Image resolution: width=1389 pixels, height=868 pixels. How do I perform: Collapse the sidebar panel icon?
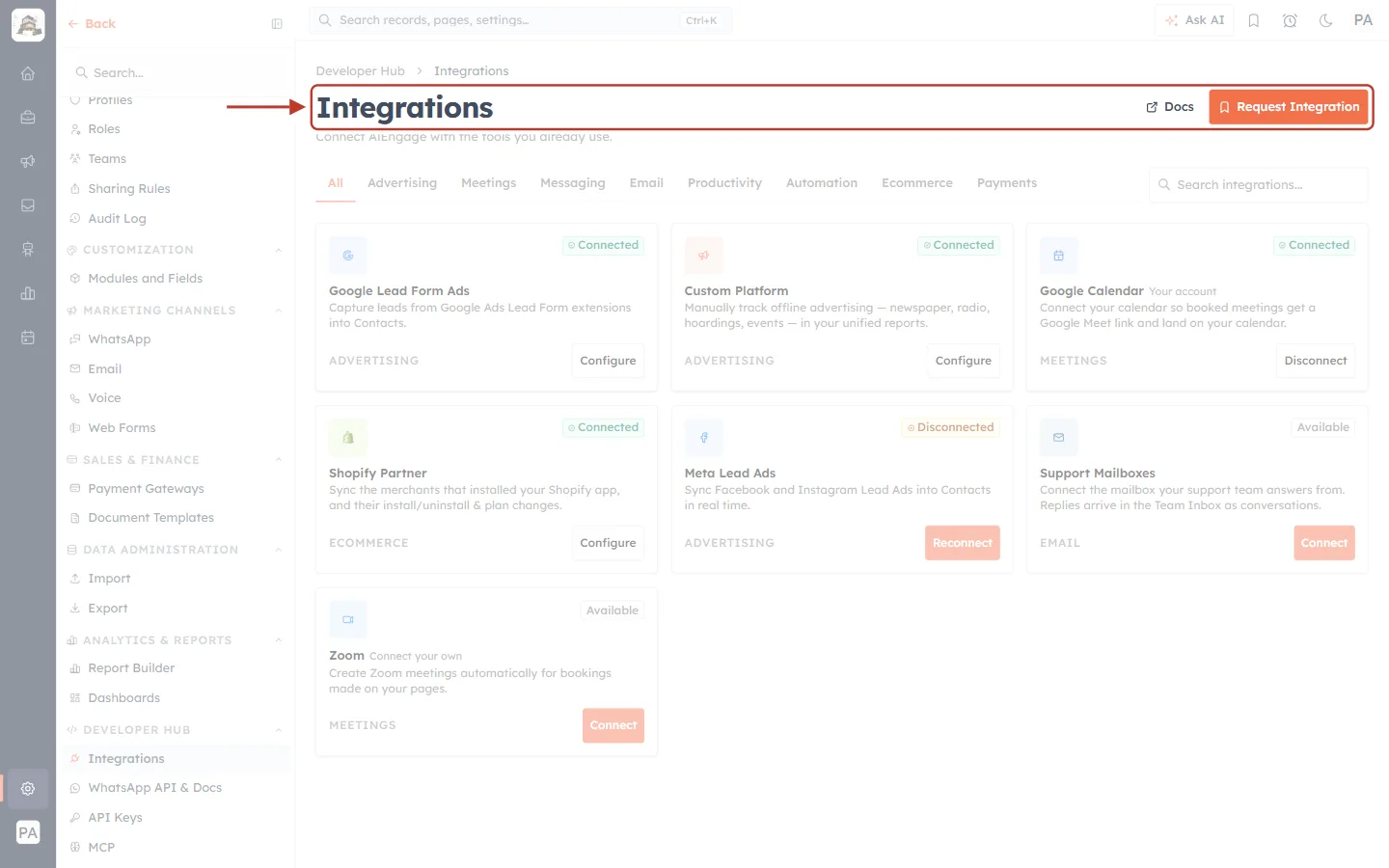point(277,24)
